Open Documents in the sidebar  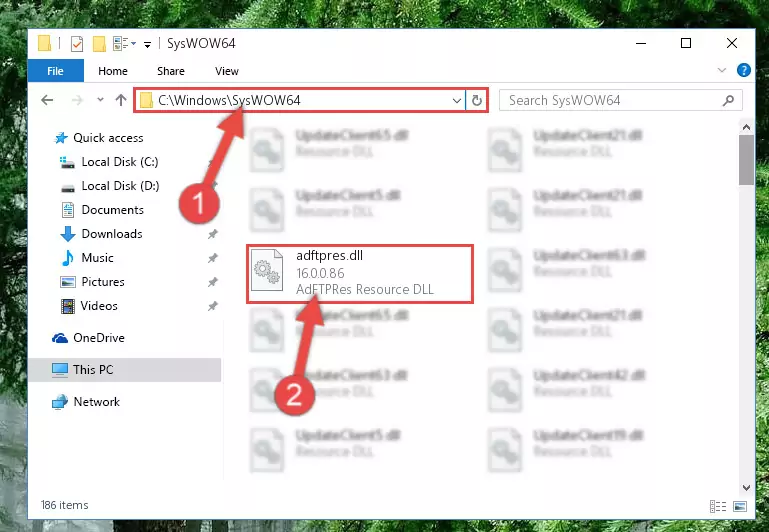pyautogui.click(x=113, y=210)
